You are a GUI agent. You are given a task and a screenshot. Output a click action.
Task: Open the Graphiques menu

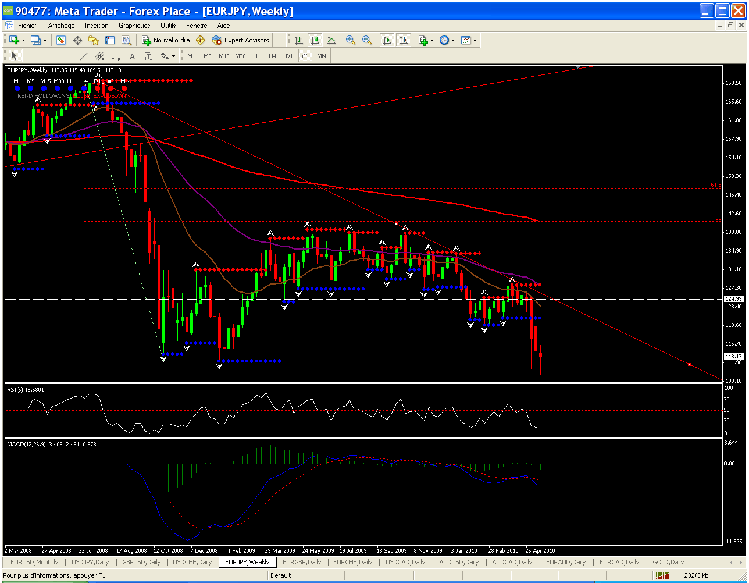point(135,23)
